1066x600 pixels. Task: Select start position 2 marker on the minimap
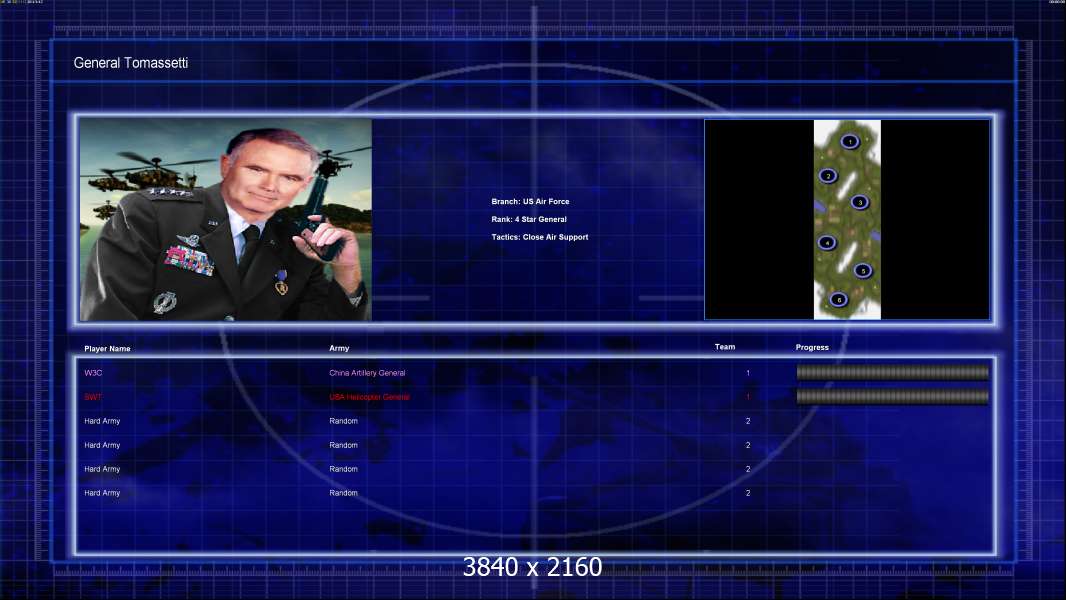click(x=827, y=176)
